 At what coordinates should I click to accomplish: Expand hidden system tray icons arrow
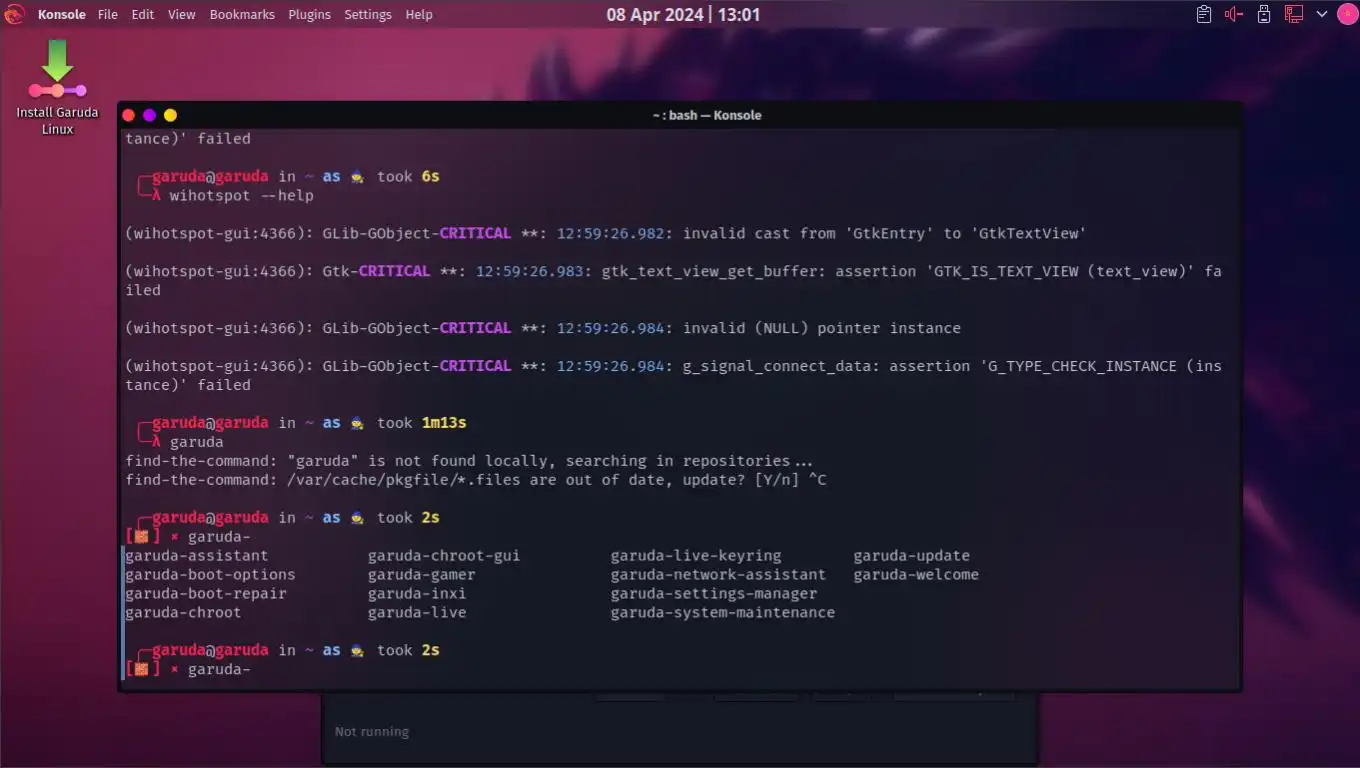[1322, 14]
